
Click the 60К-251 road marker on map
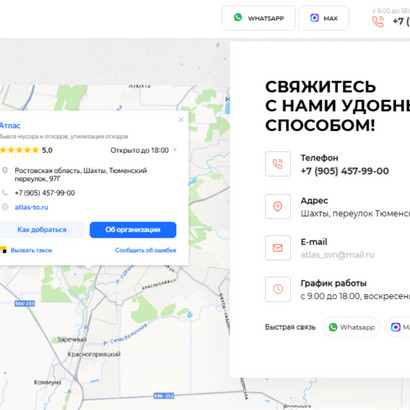(x=25, y=304)
